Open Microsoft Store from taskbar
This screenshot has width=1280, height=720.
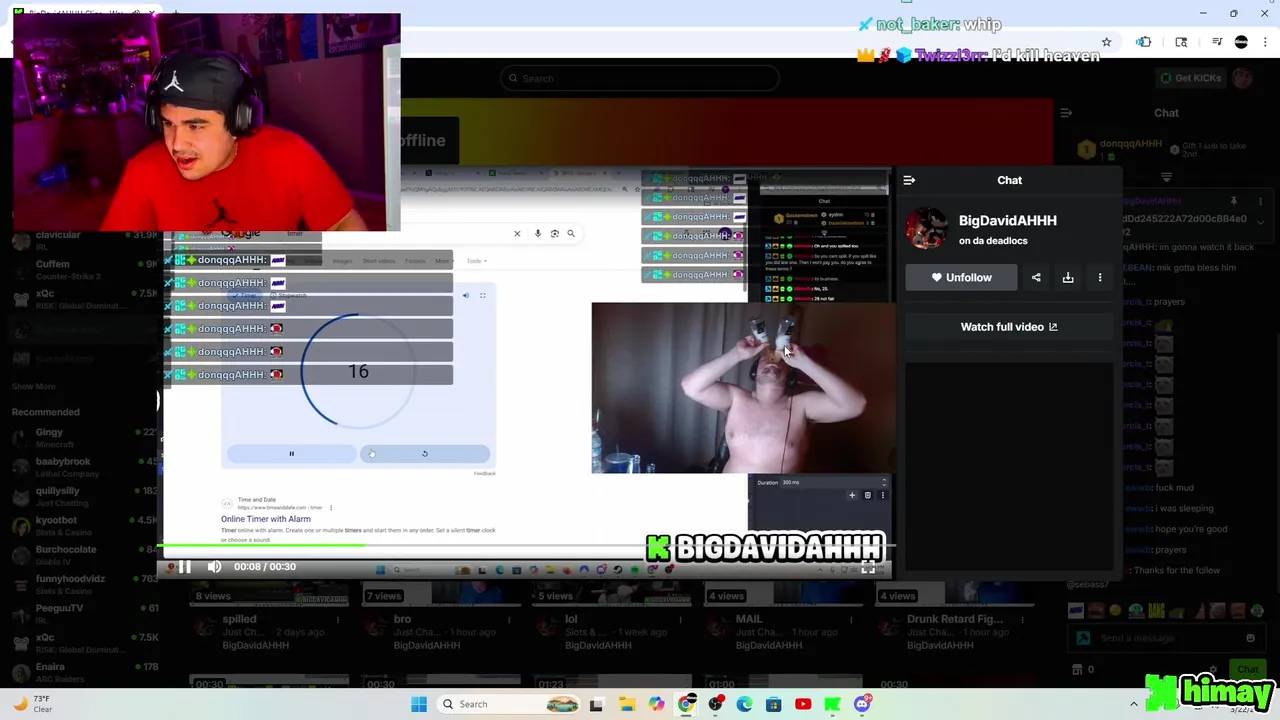pos(774,704)
